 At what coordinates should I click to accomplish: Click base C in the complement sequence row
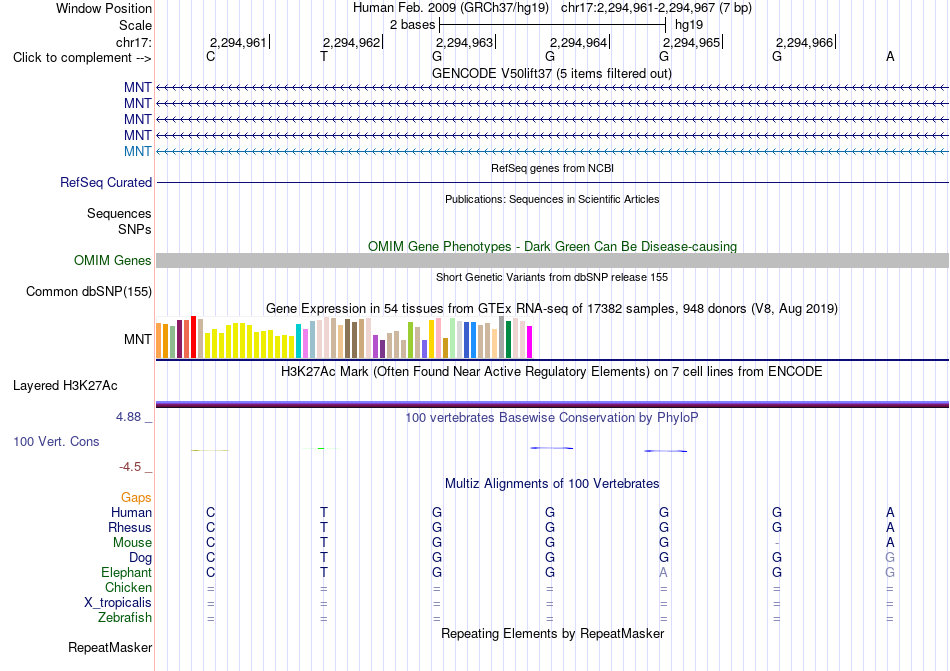(x=210, y=56)
